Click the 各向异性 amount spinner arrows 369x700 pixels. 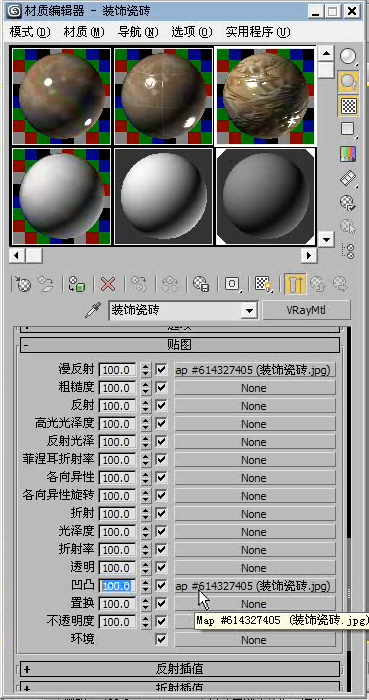pos(145,478)
